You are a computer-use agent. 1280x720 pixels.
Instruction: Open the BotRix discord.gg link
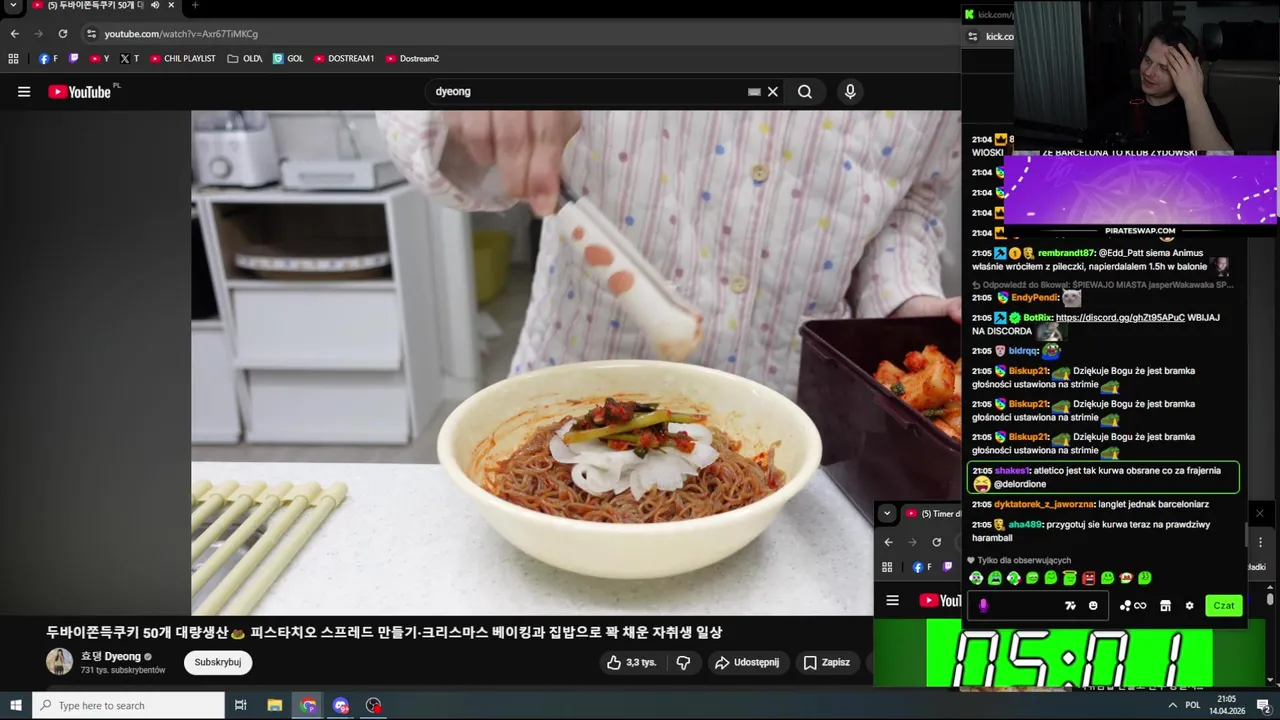tap(1120, 318)
